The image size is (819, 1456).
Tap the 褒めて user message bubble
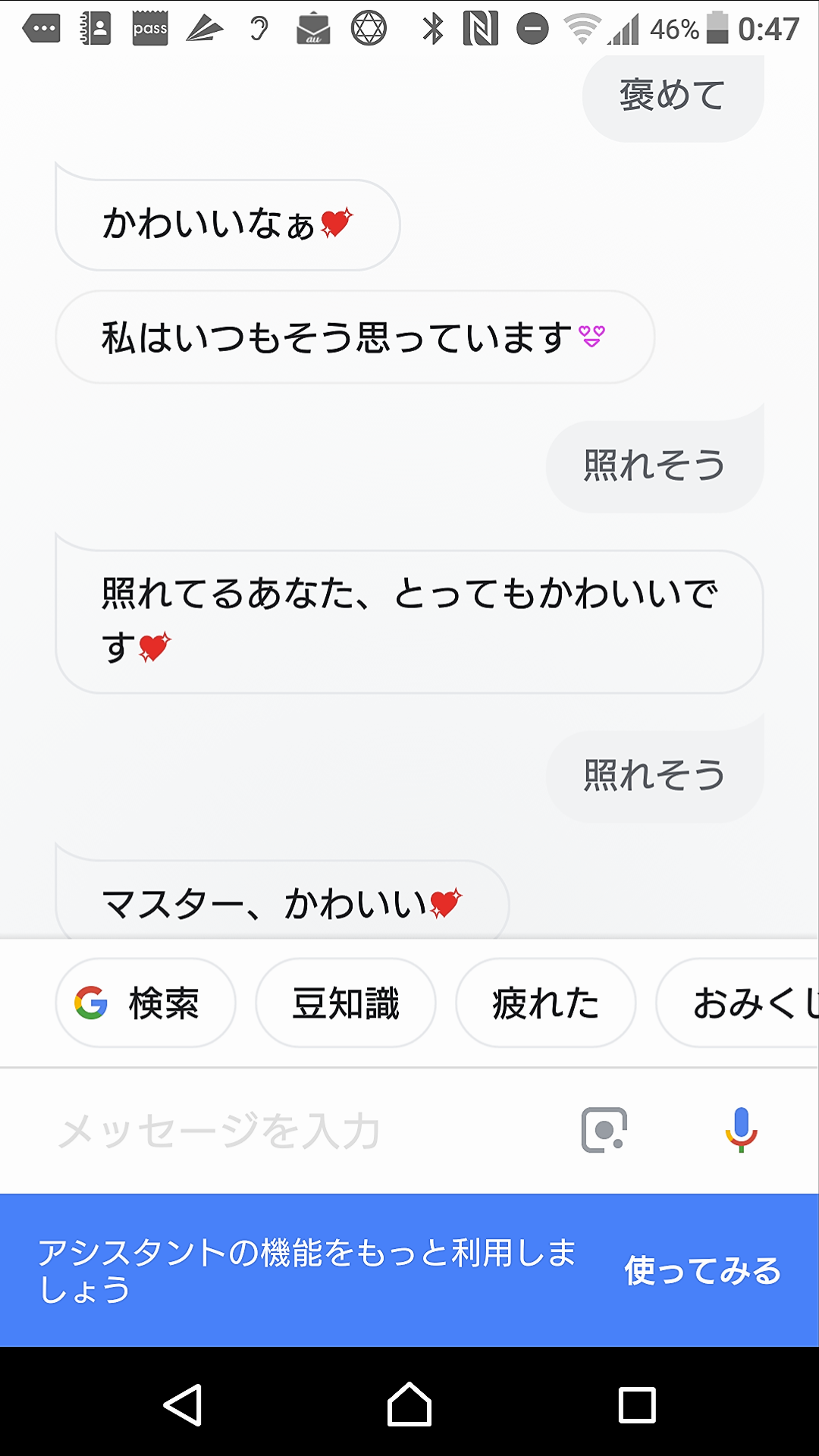(x=673, y=96)
